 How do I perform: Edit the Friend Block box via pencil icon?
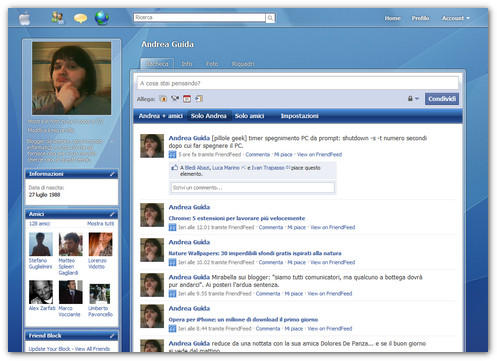pos(112,336)
